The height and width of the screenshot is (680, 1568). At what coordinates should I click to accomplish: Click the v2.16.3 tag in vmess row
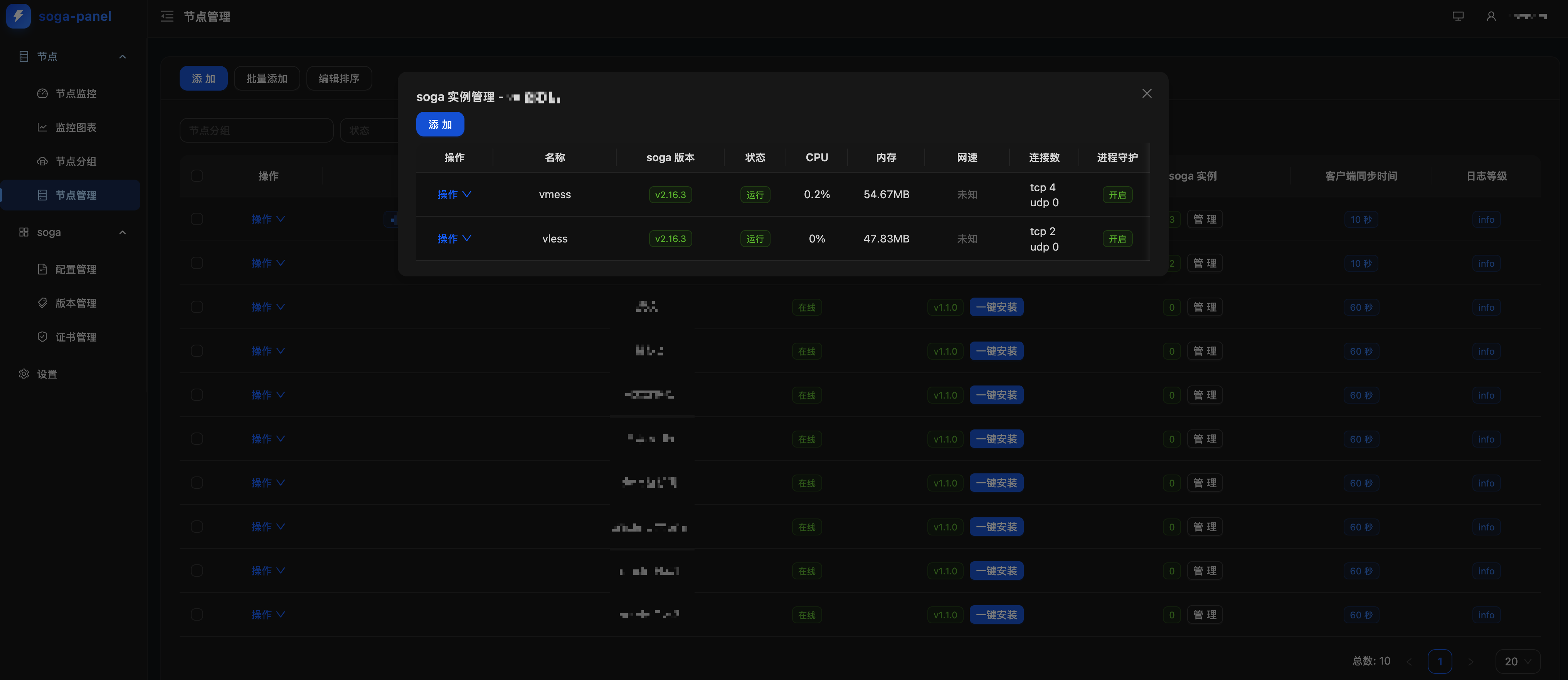(x=670, y=195)
